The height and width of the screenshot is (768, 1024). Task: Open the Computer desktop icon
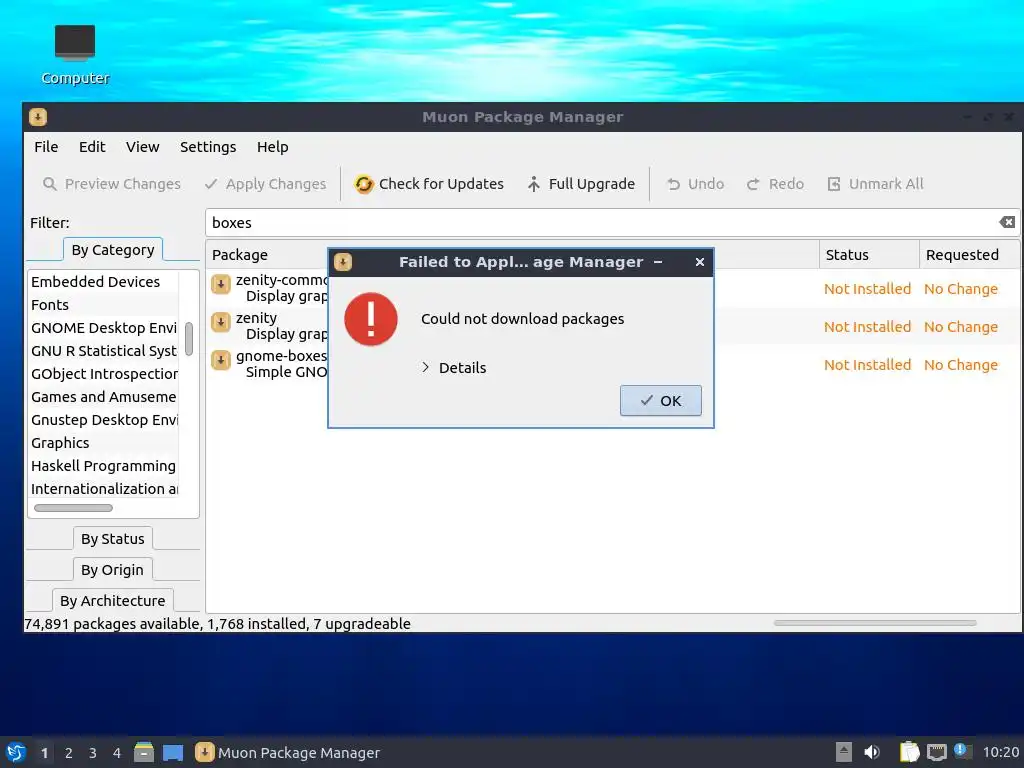click(x=75, y=56)
